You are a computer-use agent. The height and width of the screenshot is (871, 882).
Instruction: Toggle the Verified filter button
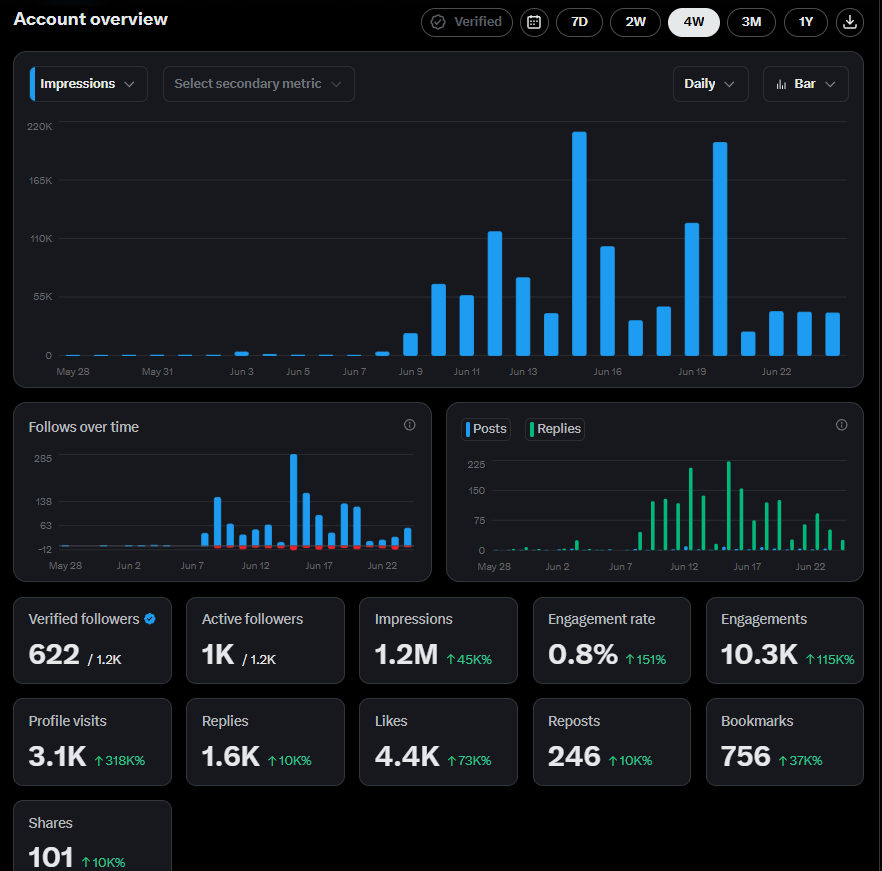click(x=467, y=23)
